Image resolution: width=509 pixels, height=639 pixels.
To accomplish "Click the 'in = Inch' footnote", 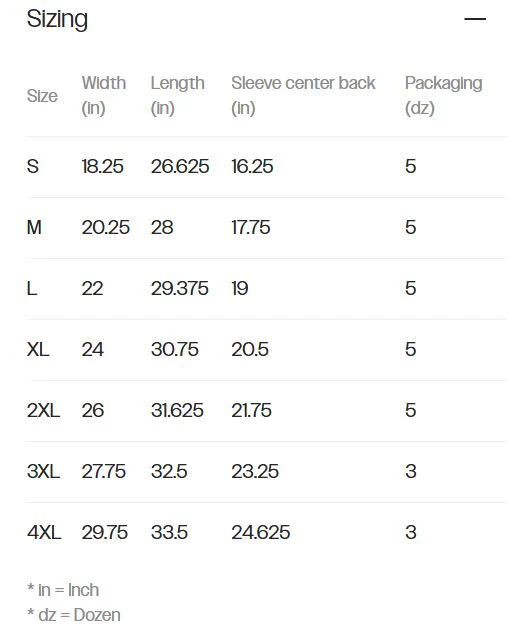I will coord(63,590).
